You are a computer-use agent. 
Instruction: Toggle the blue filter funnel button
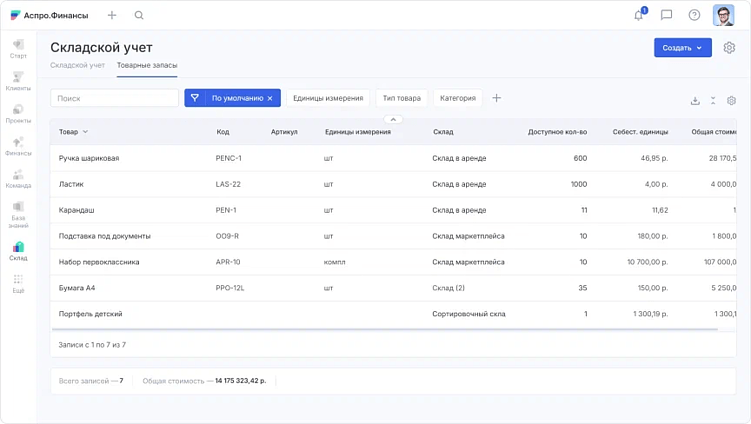pos(195,98)
